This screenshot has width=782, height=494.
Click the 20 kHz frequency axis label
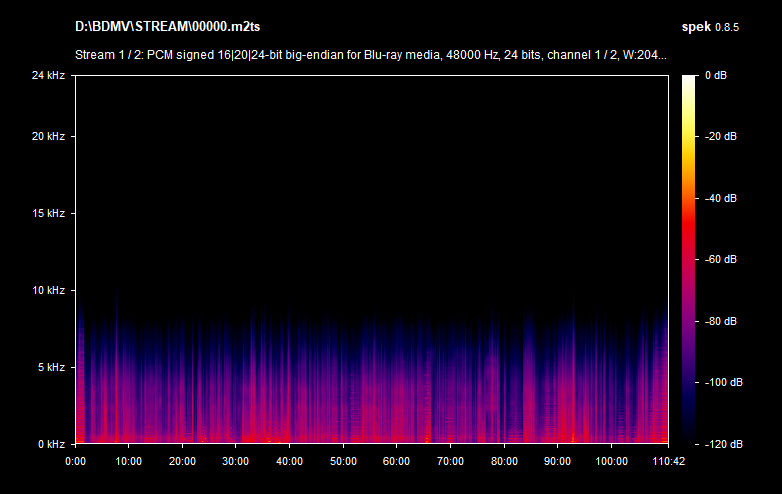48,136
